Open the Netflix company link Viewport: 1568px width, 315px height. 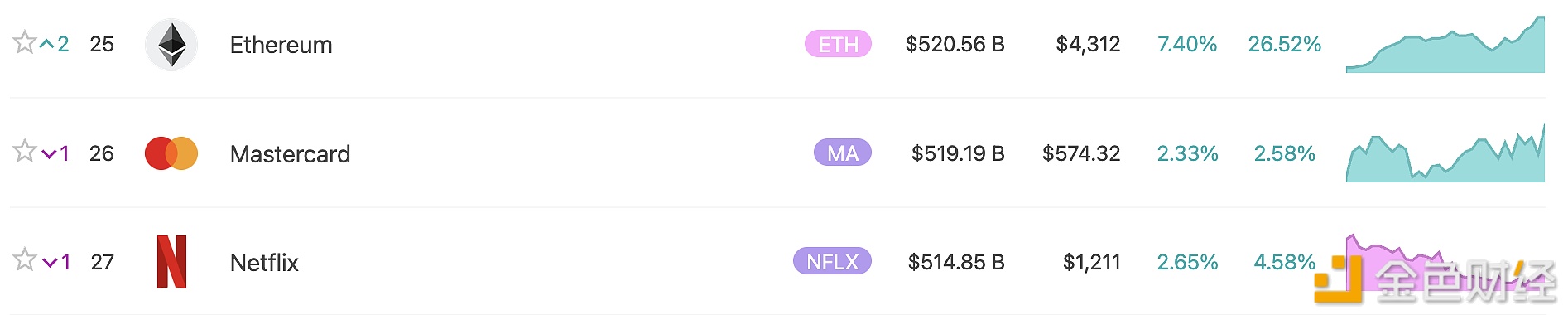point(264,263)
